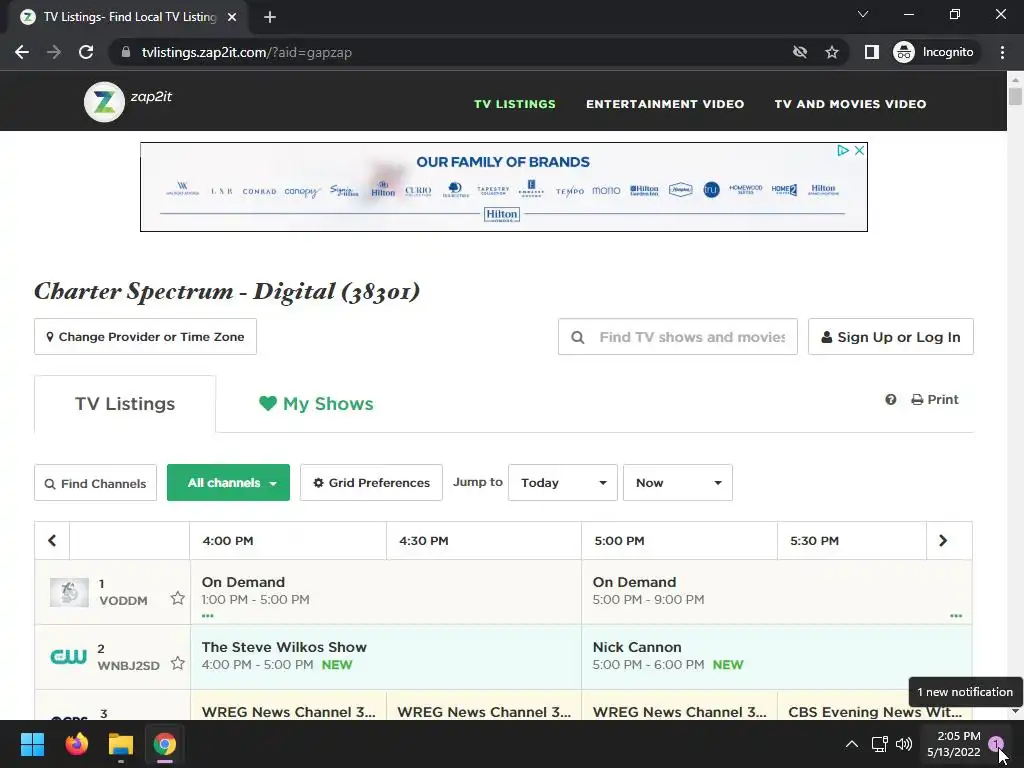Open On Demand 5:00 PM - 9:00 PM listing
Viewport: 1024px width, 768px height.
[776, 592]
